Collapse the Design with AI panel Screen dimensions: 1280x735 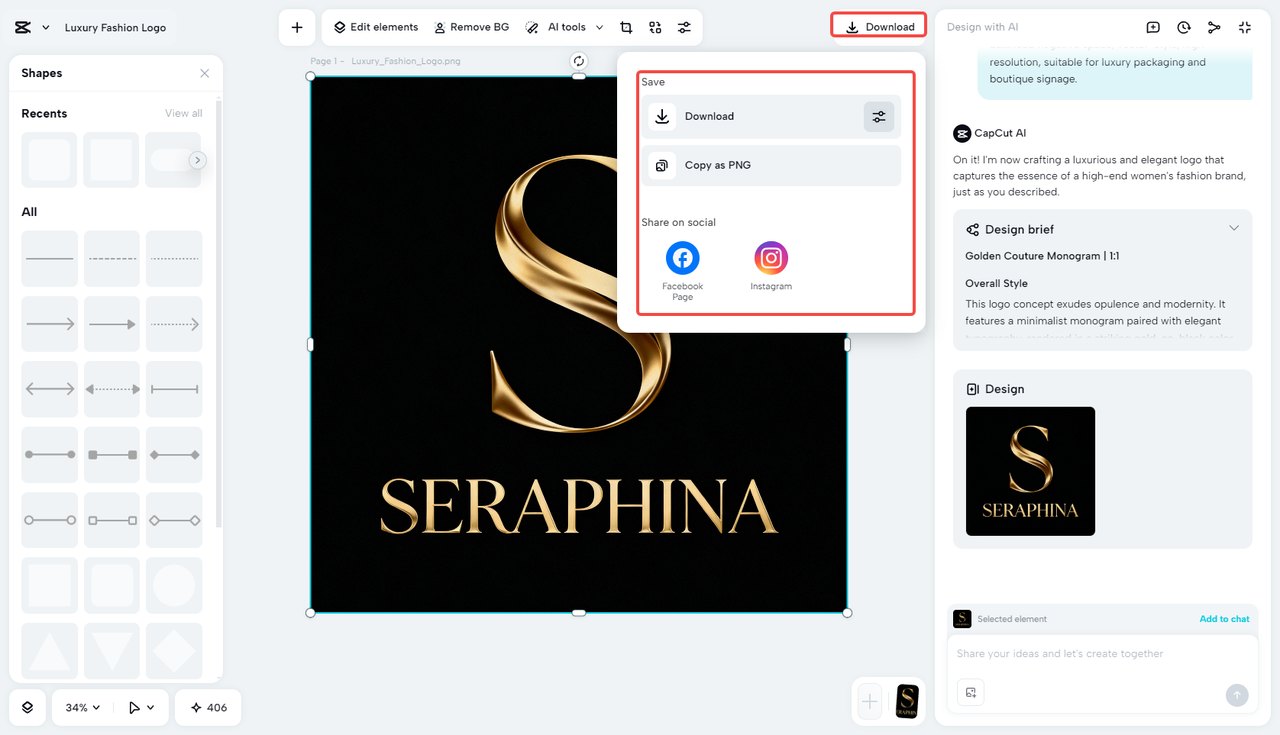(x=1245, y=27)
